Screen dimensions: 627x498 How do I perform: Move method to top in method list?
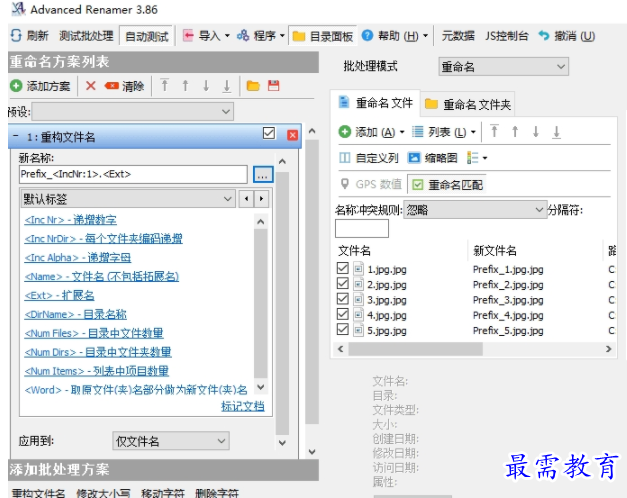[164, 85]
